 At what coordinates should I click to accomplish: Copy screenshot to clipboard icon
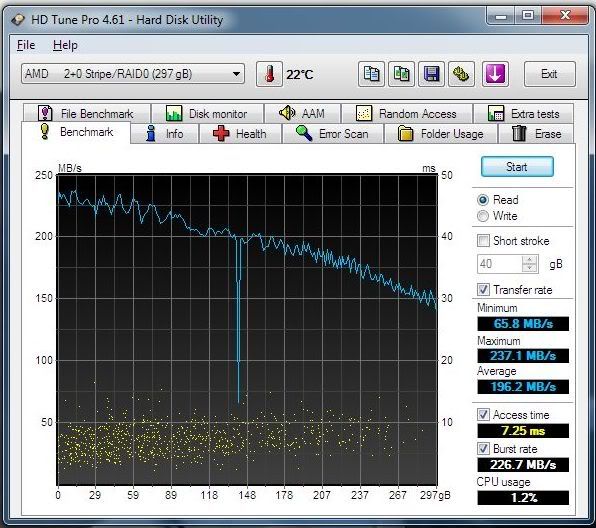pos(401,74)
